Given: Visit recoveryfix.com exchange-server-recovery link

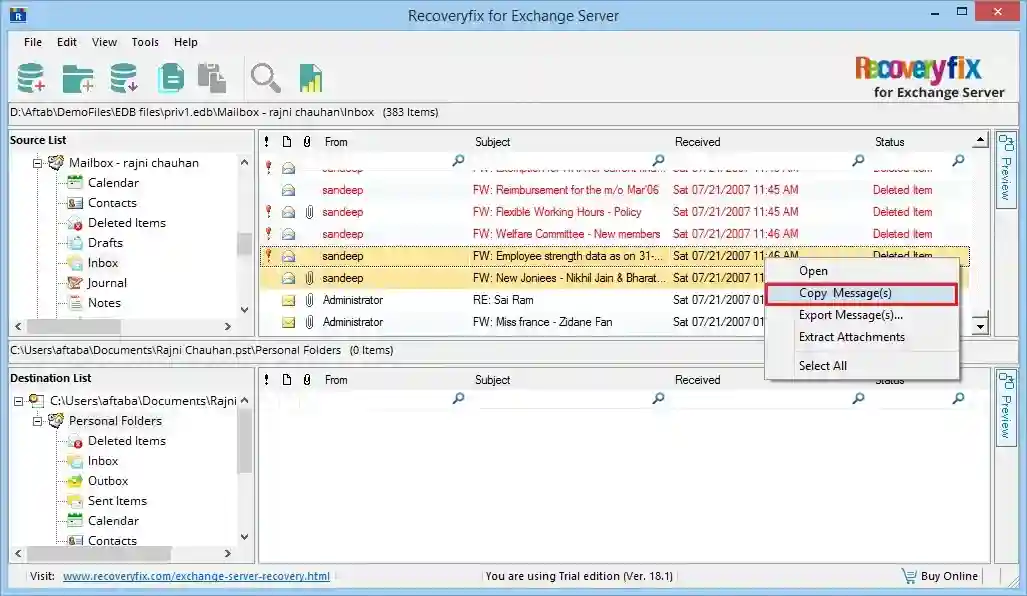Looking at the screenshot, I should pos(196,576).
